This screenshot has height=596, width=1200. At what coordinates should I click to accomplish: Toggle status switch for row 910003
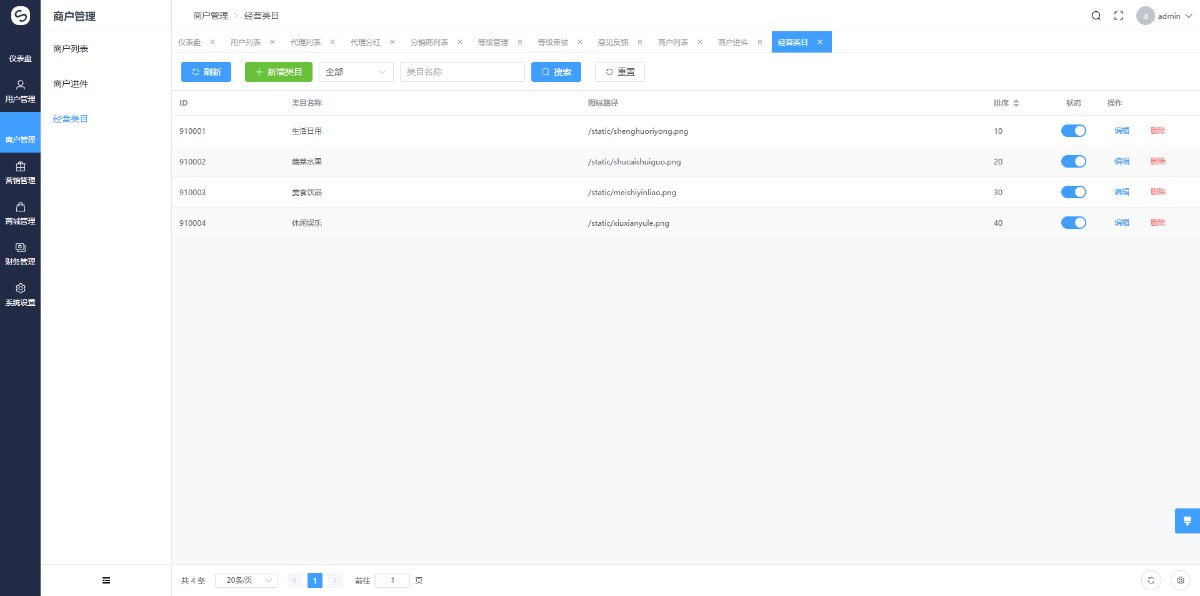pyautogui.click(x=1073, y=192)
